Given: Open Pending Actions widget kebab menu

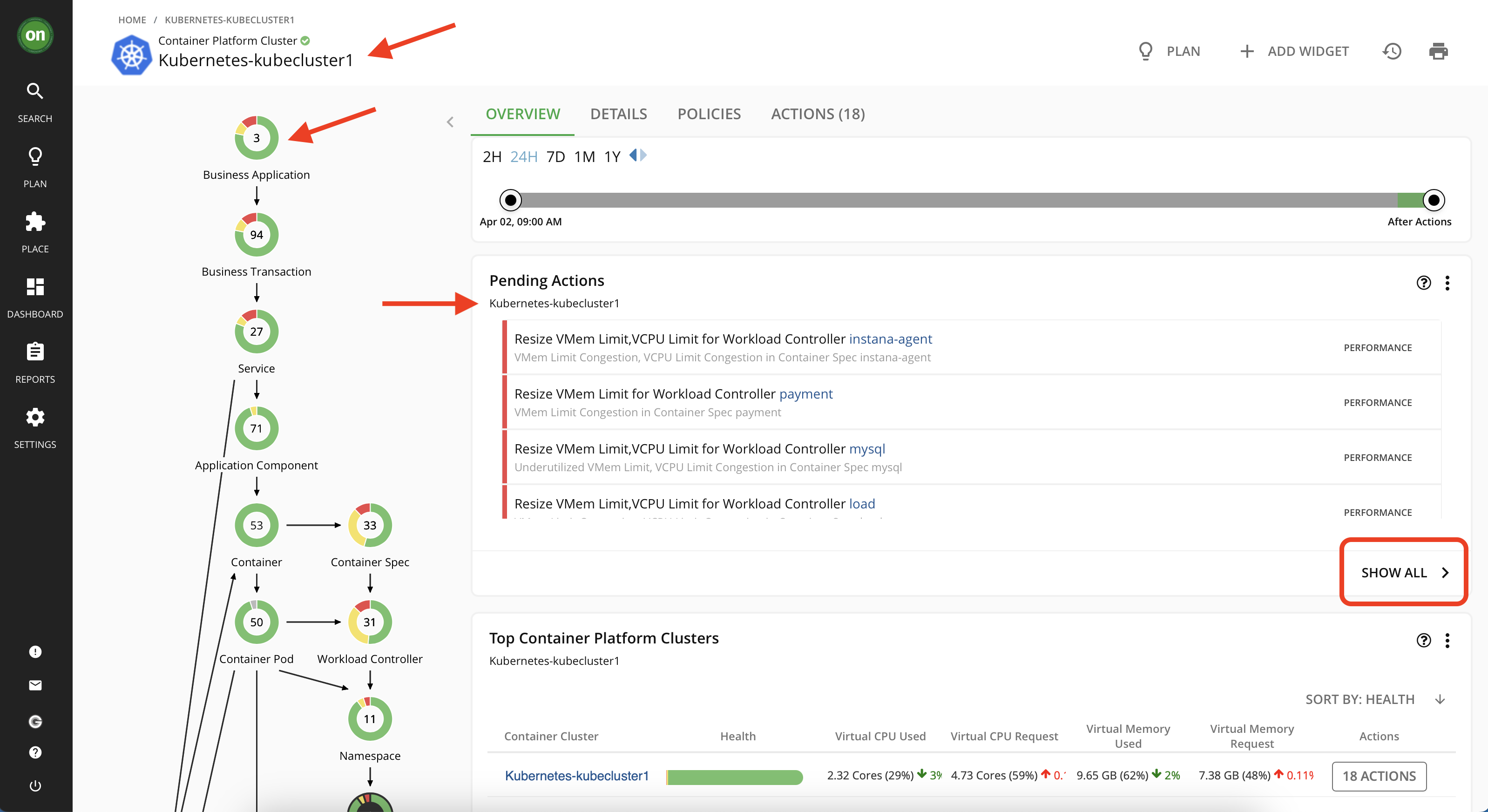Looking at the screenshot, I should (1447, 283).
